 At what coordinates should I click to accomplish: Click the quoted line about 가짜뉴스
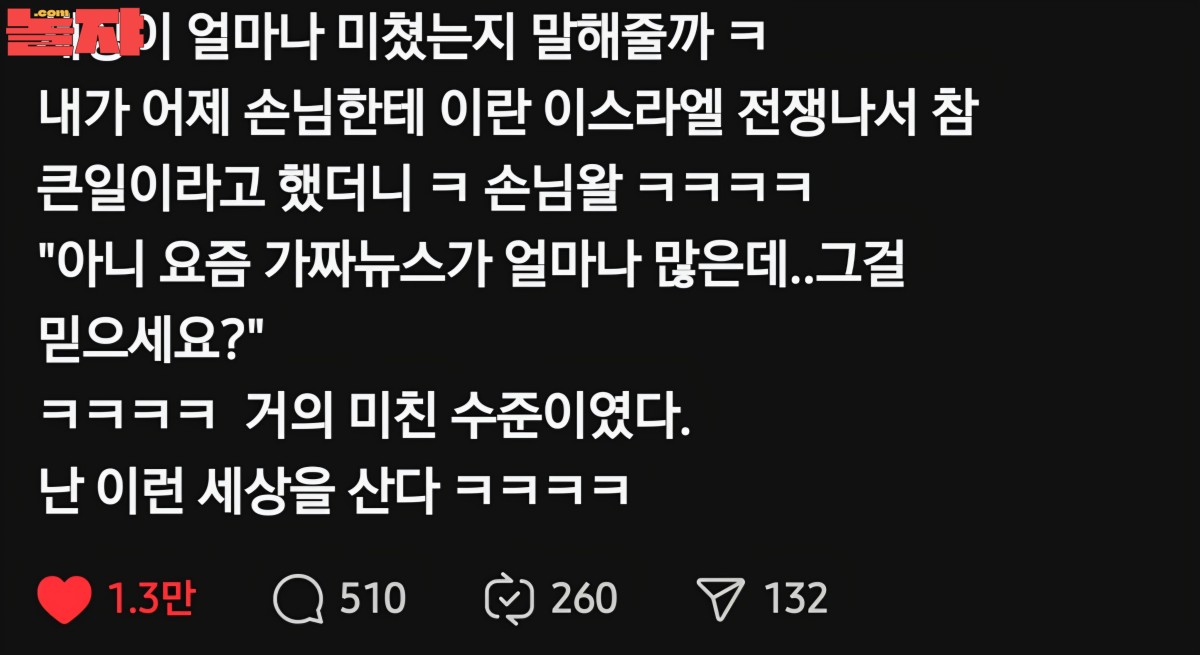coord(471,267)
